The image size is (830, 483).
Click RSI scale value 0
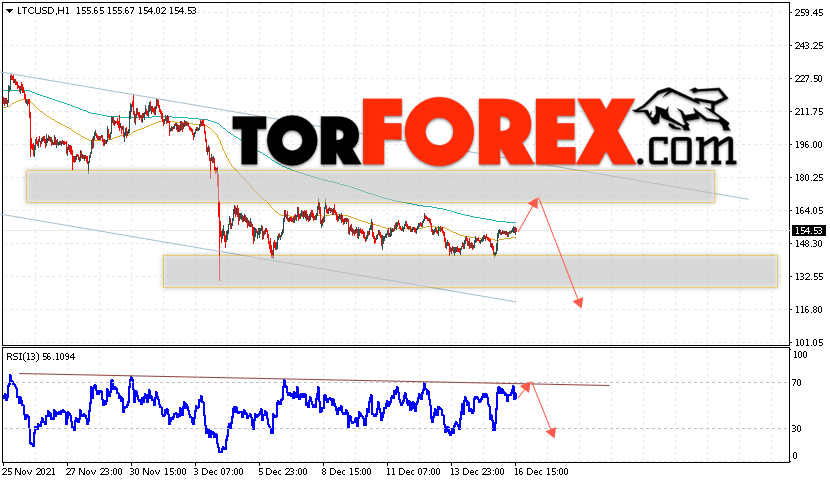(x=795, y=455)
